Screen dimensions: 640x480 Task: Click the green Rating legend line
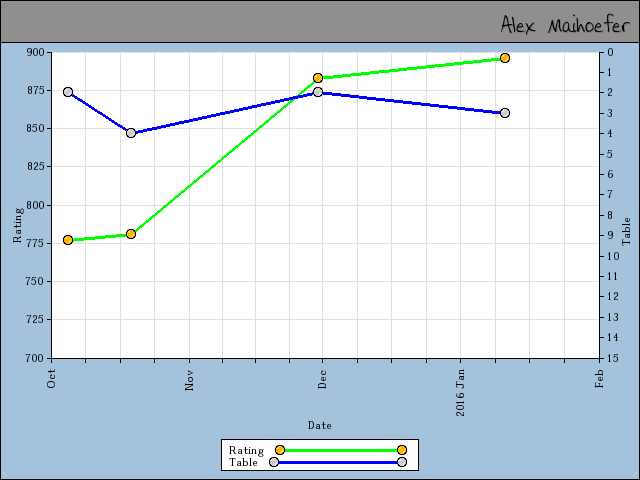click(x=341, y=450)
